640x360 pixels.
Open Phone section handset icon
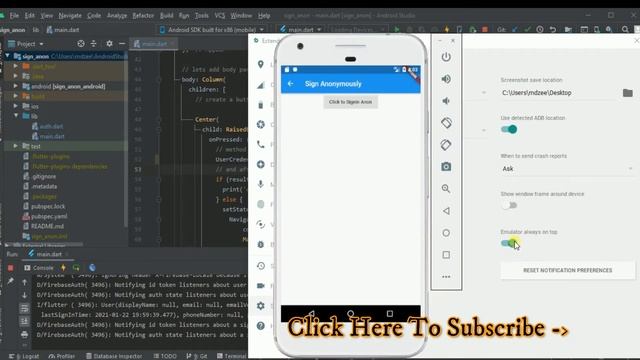(x=261, y=144)
